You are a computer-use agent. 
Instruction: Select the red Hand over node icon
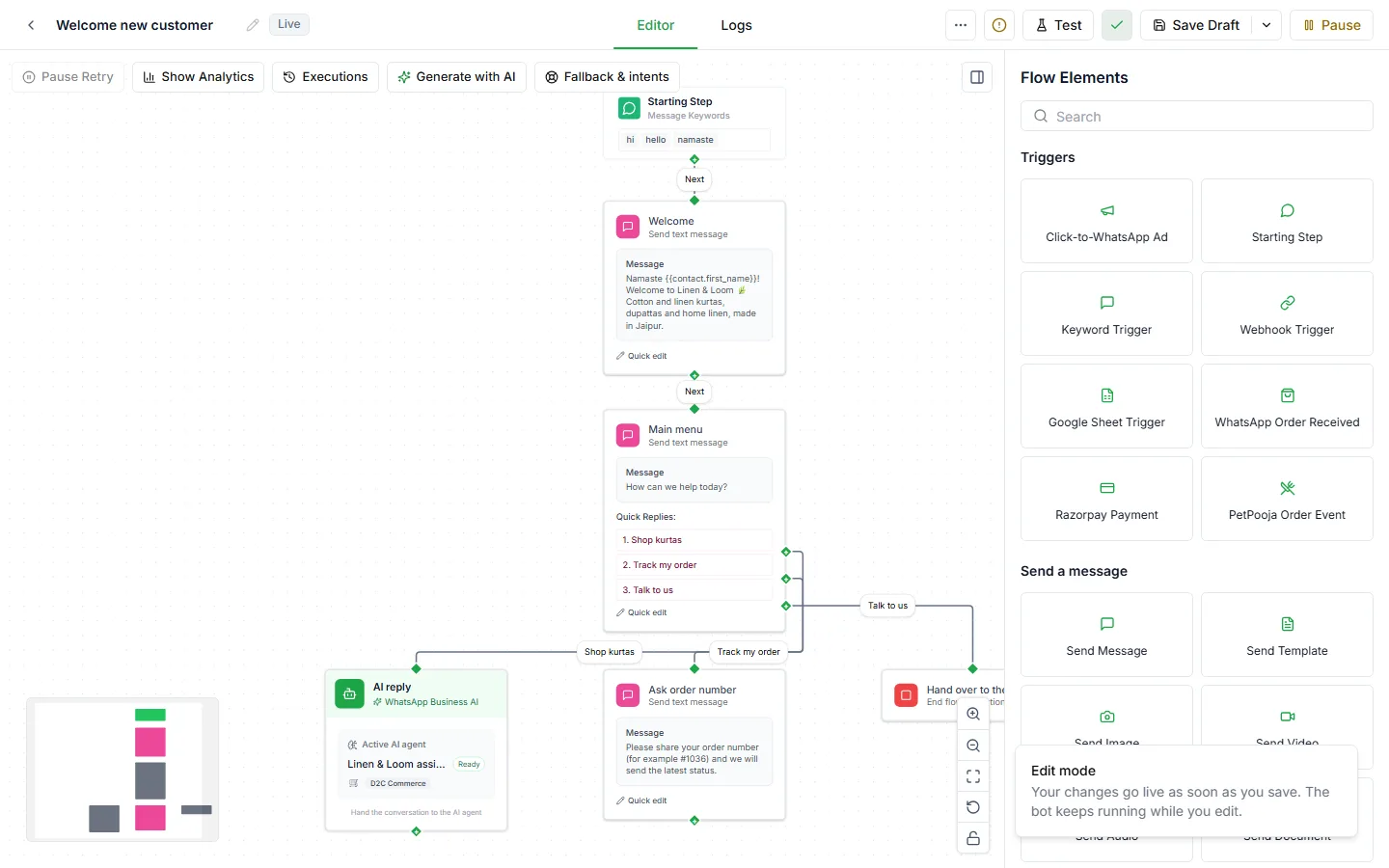(906, 695)
